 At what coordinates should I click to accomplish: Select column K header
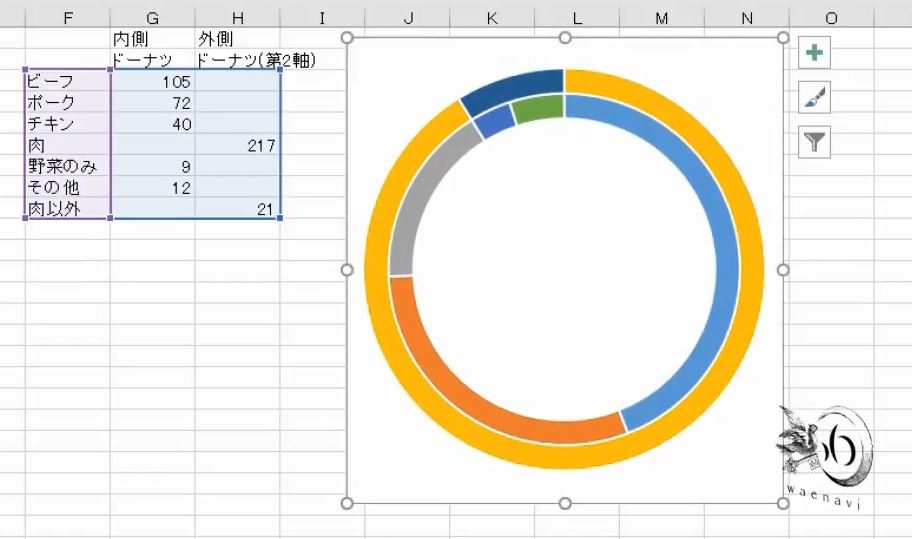492,19
